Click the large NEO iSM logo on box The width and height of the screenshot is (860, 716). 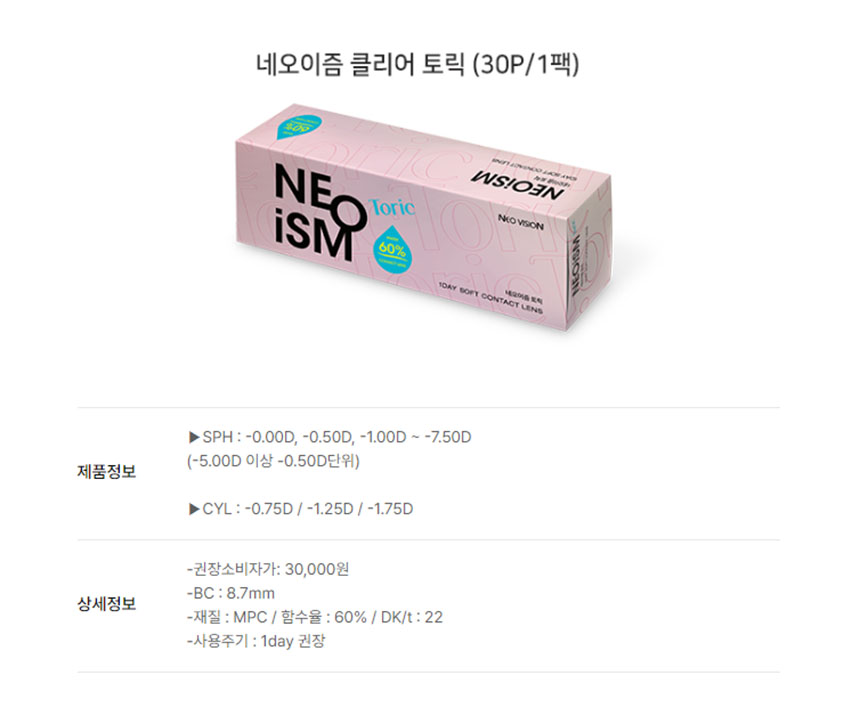click(x=319, y=215)
